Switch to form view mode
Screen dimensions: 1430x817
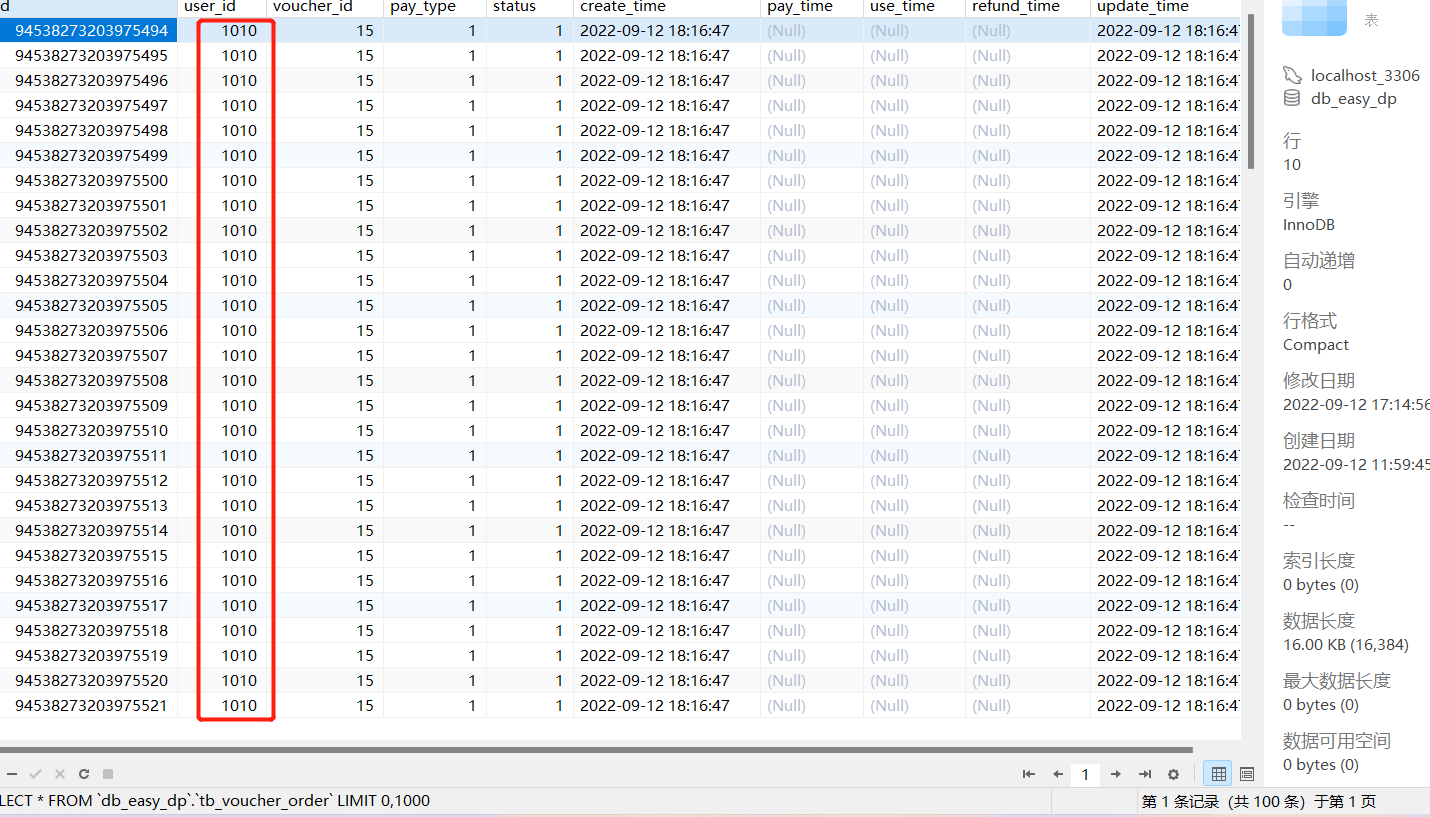[x=1247, y=774]
